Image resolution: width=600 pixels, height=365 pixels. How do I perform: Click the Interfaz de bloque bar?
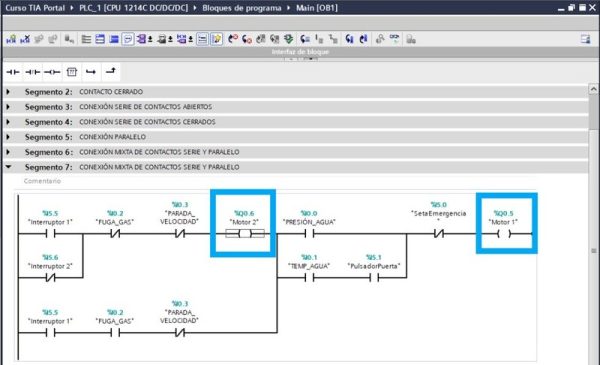pyautogui.click(x=300, y=52)
